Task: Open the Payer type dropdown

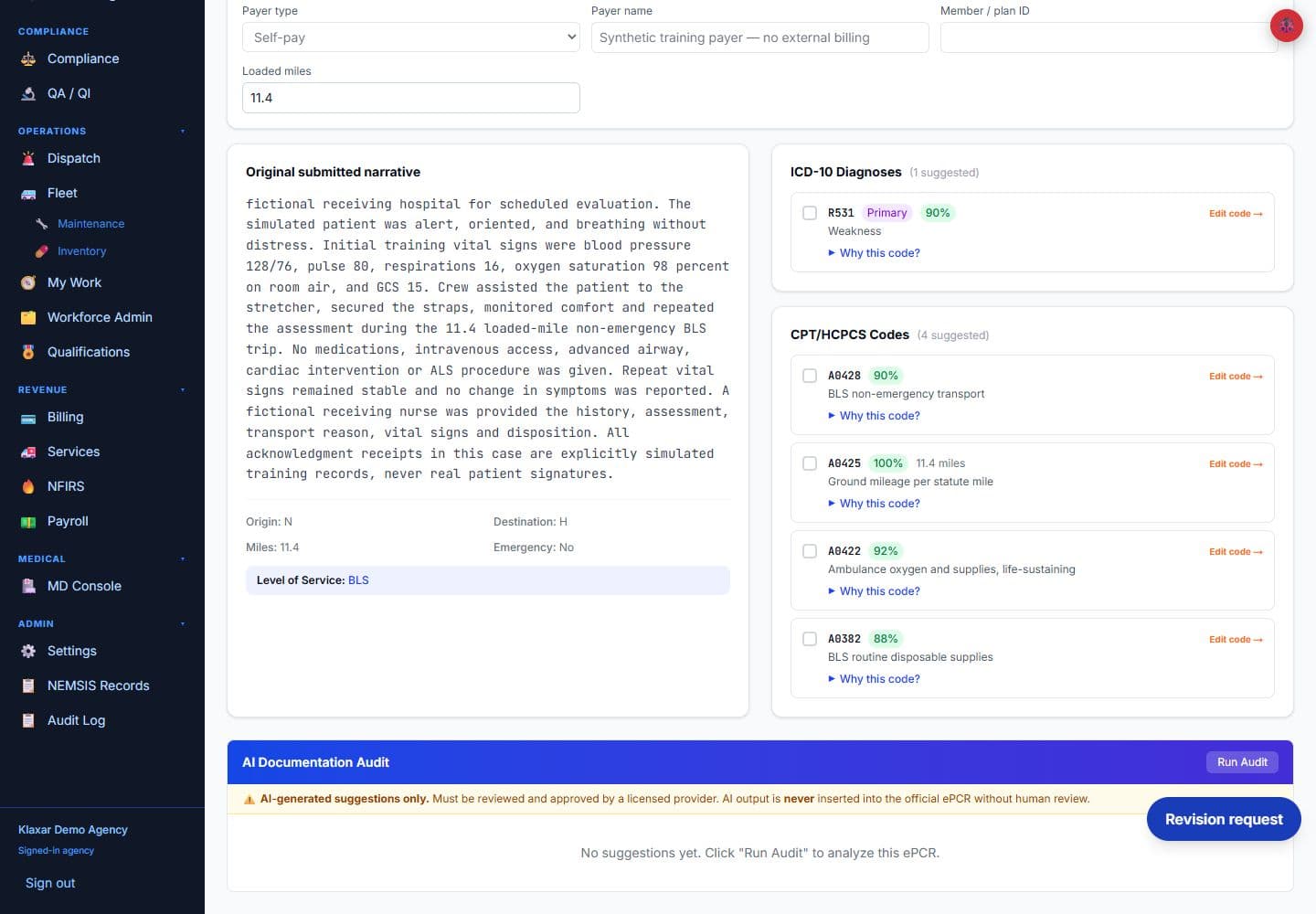Action: (x=411, y=37)
